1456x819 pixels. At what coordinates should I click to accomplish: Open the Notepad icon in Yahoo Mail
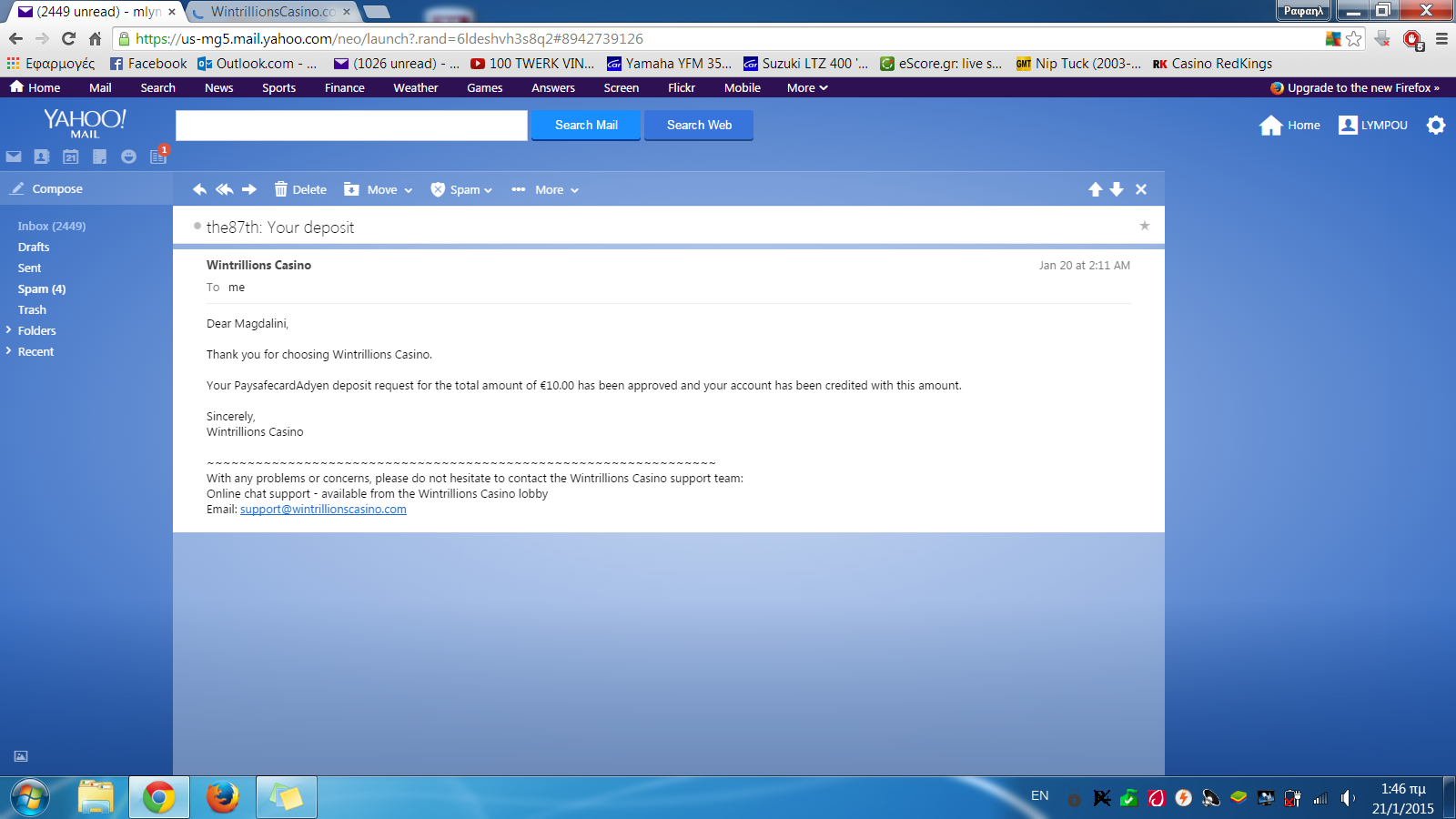coord(100,157)
